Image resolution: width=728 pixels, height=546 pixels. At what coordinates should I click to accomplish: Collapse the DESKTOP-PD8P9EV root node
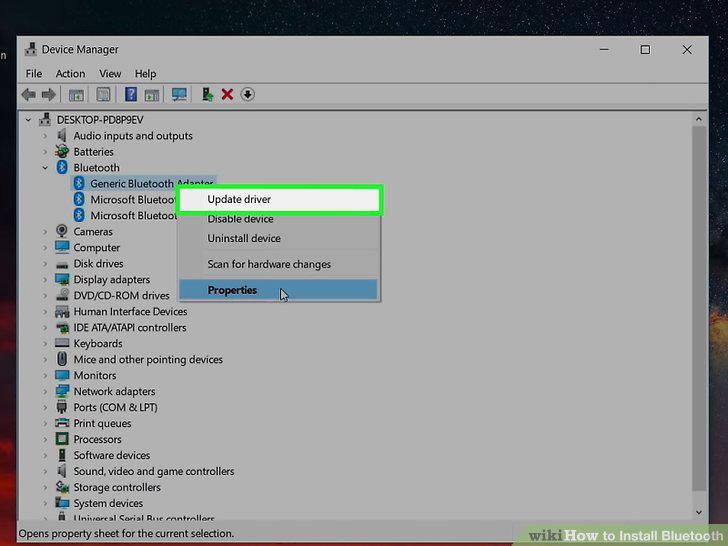pyautogui.click(x=28, y=120)
